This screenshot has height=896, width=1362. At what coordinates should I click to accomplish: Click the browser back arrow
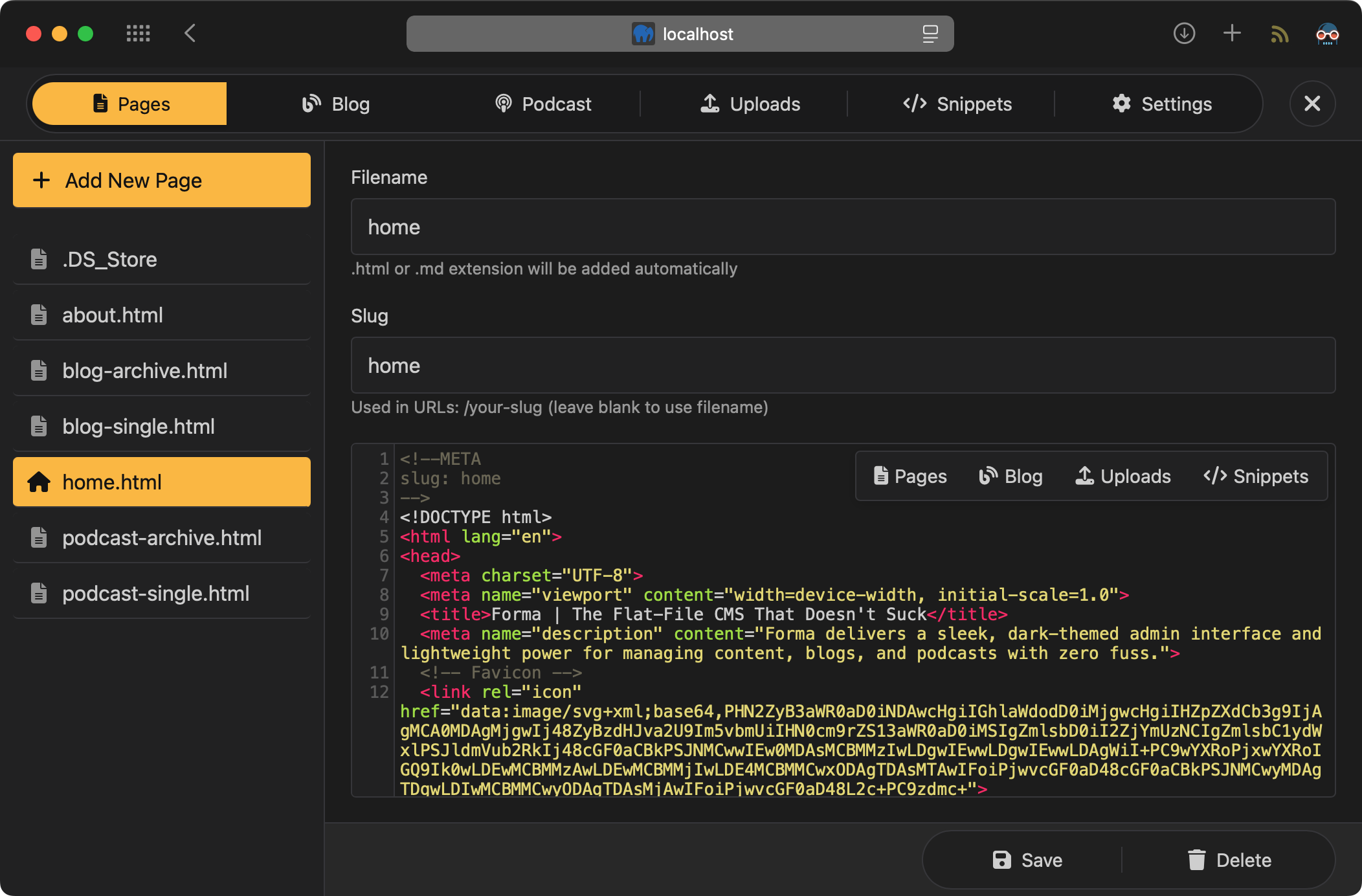[190, 34]
